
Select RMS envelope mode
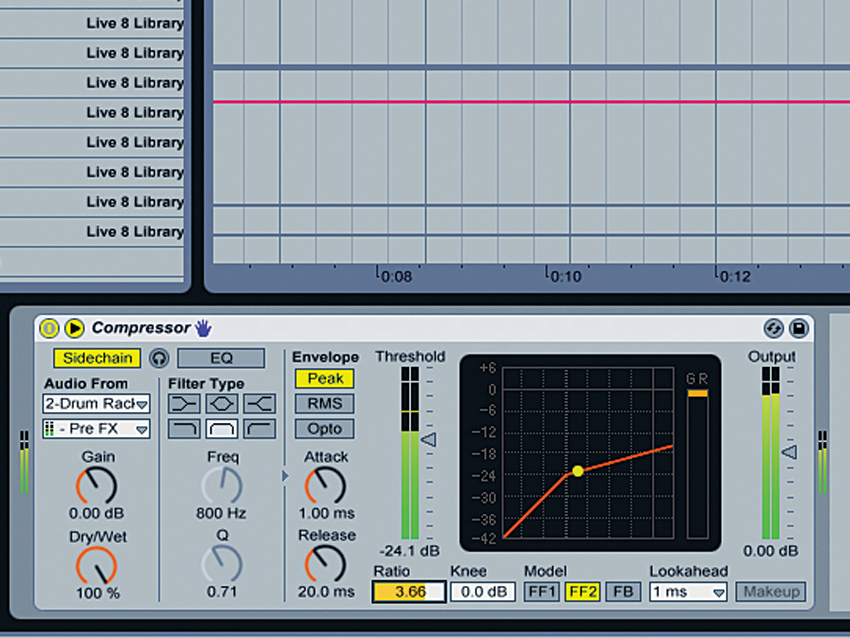click(325, 404)
